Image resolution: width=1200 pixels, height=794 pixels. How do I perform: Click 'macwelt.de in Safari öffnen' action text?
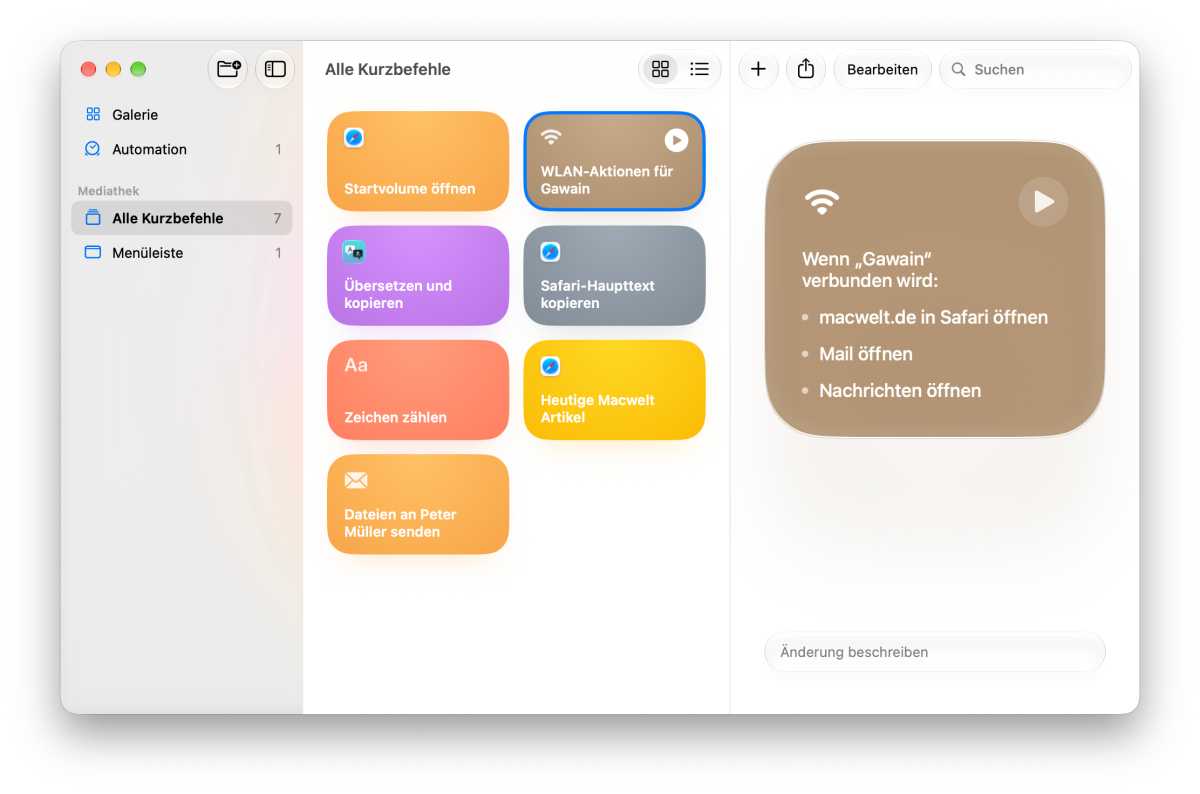933,318
